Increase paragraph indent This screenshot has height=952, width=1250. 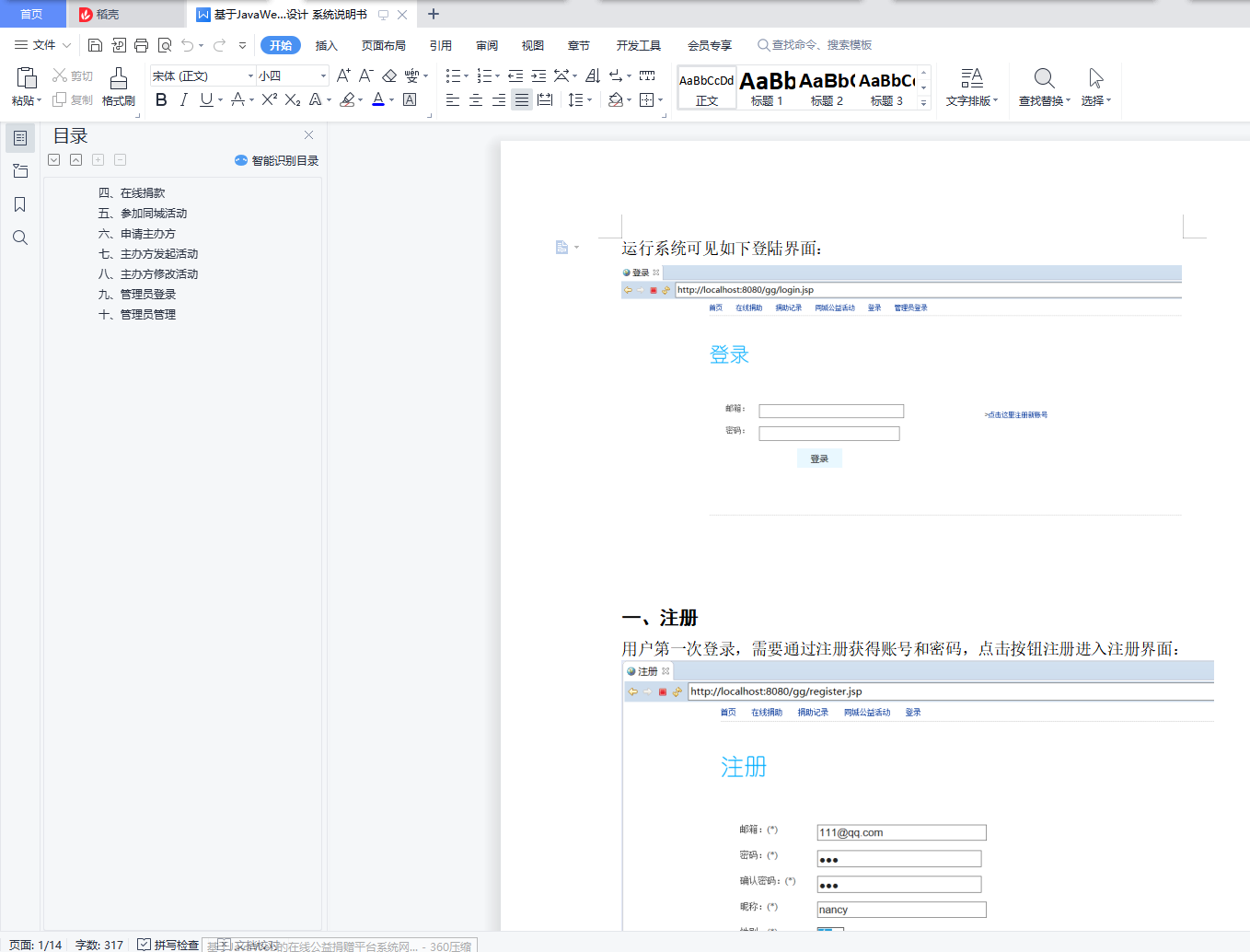click(538, 75)
